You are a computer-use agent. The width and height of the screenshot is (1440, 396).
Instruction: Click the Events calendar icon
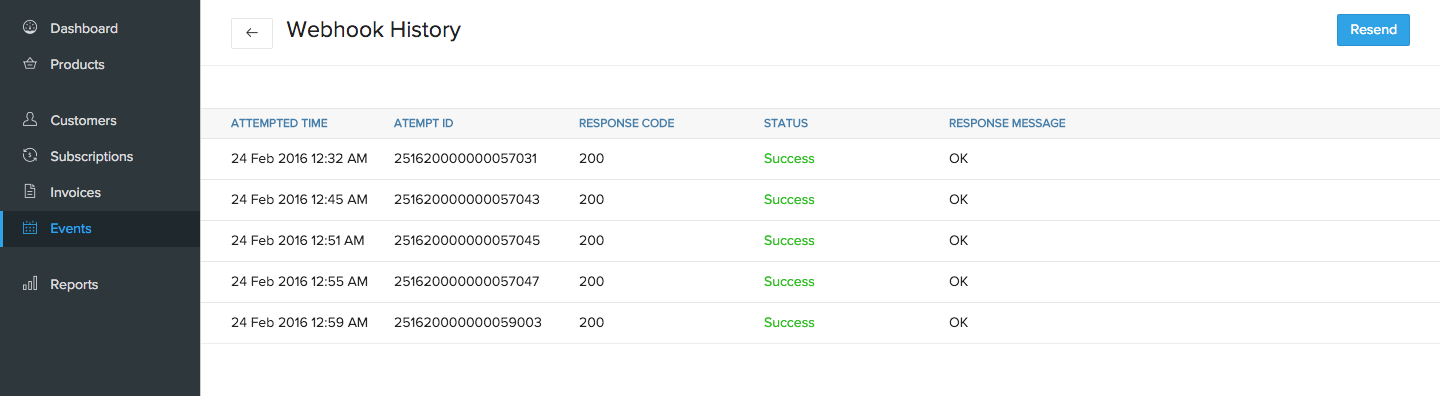coord(30,228)
